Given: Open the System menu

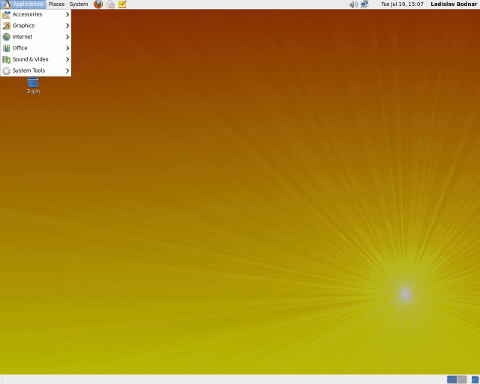Looking at the screenshot, I should pos(79,4).
